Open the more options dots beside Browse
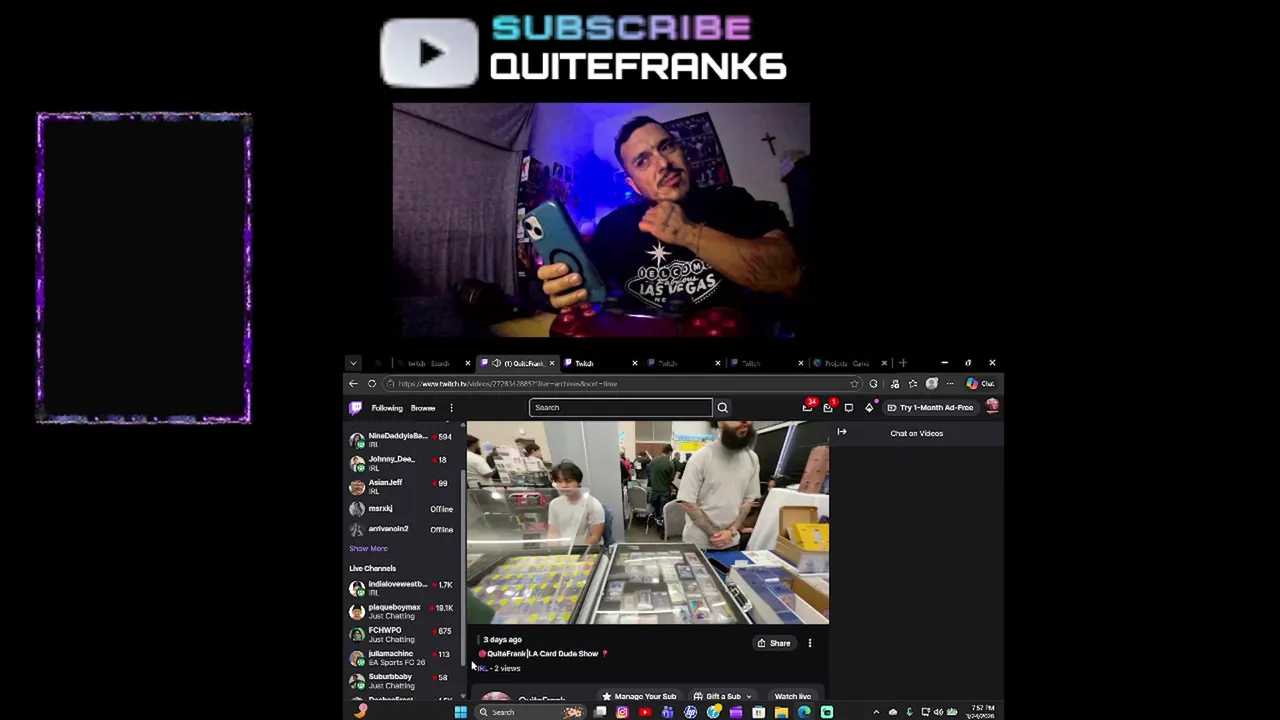The height and width of the screenshot is (720, 1280). [x=451, y=407]
